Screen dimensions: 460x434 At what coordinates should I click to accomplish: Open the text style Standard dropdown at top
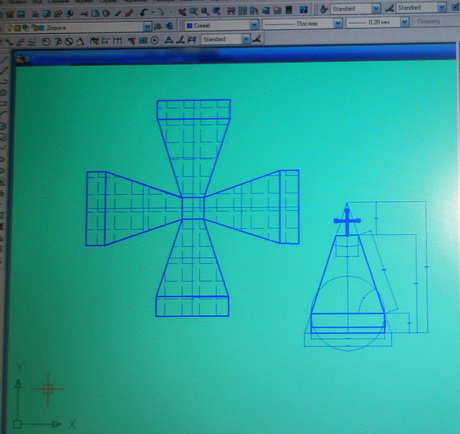(x=376, y=9)
